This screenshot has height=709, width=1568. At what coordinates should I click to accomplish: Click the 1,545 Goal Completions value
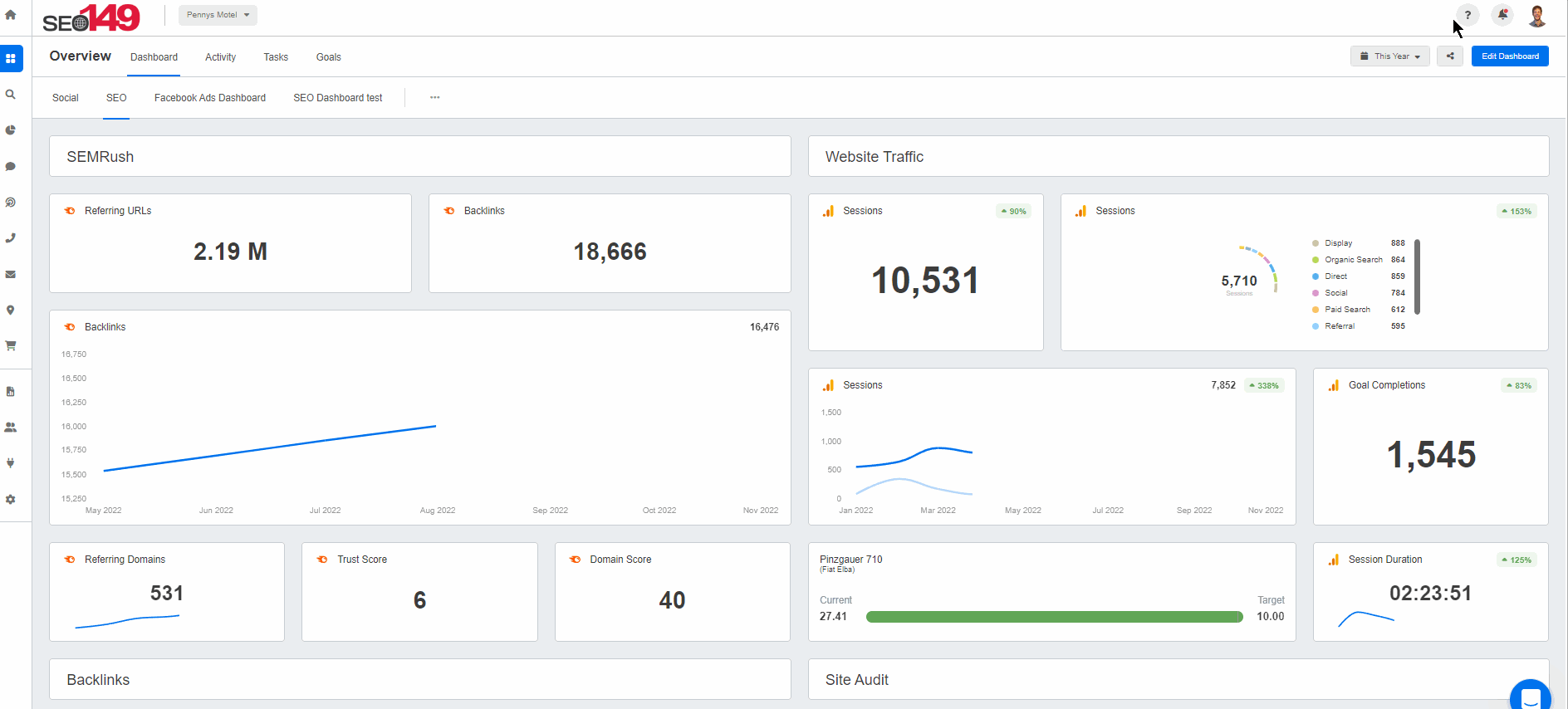click(x=1431, y=455)
